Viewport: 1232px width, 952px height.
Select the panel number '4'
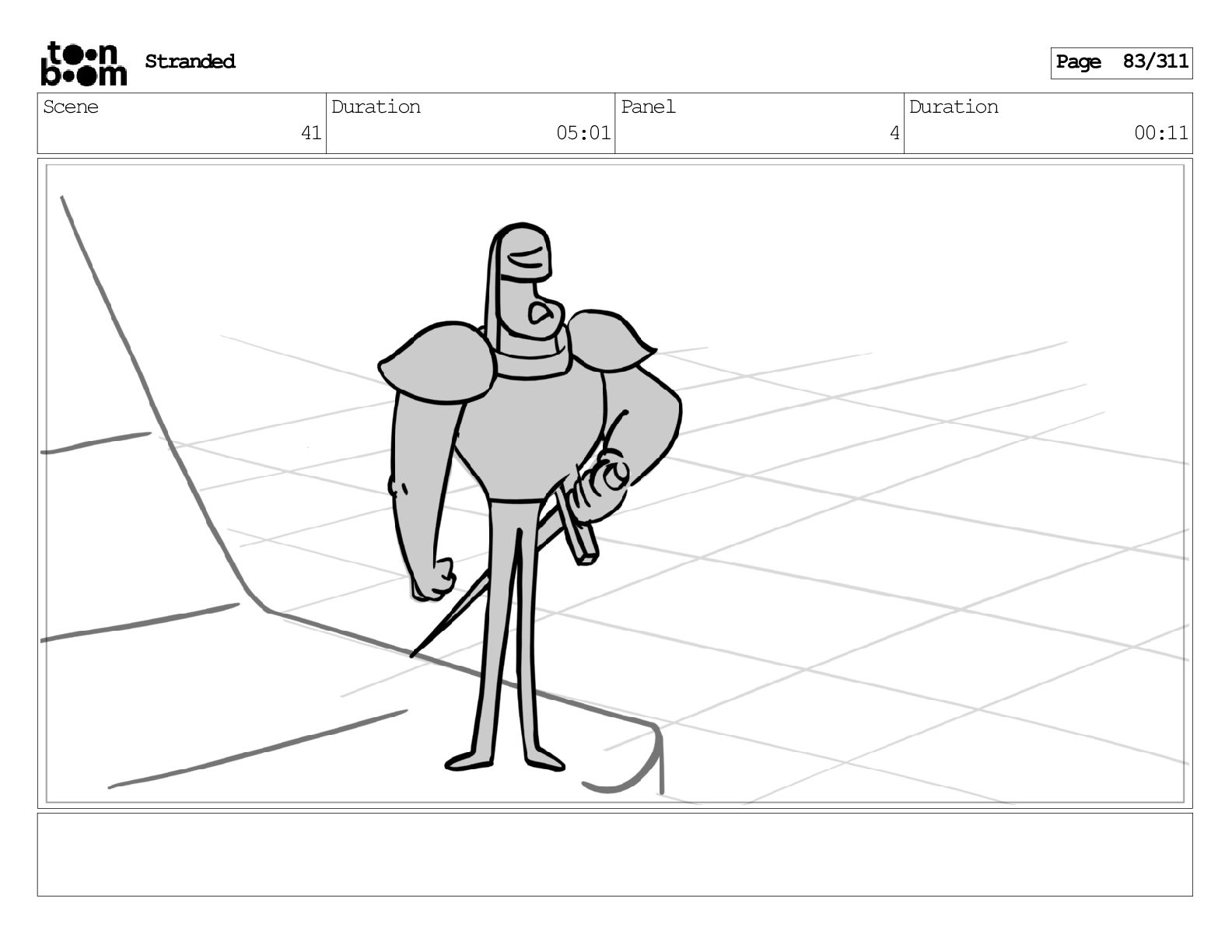pyautogui.click(x=894, y=133)
